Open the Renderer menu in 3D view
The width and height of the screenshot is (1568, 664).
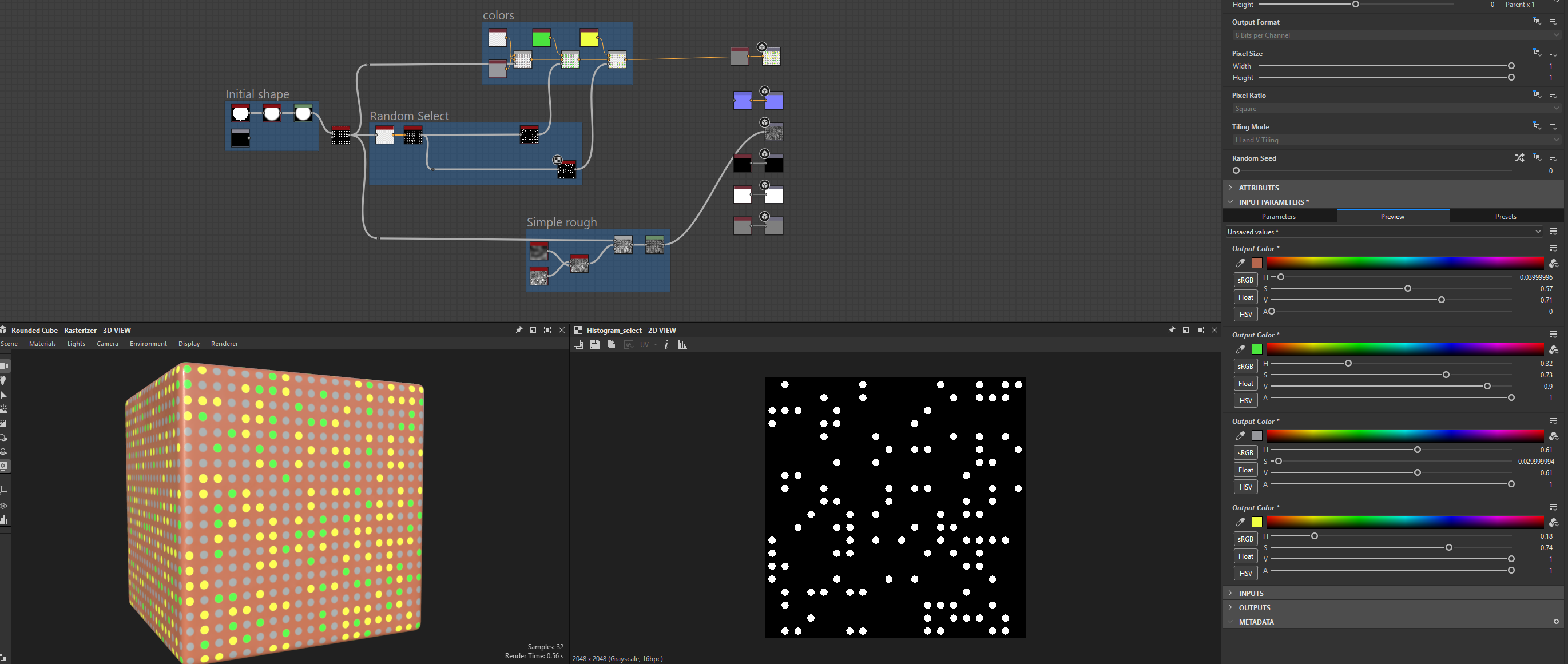coord(224,344)
